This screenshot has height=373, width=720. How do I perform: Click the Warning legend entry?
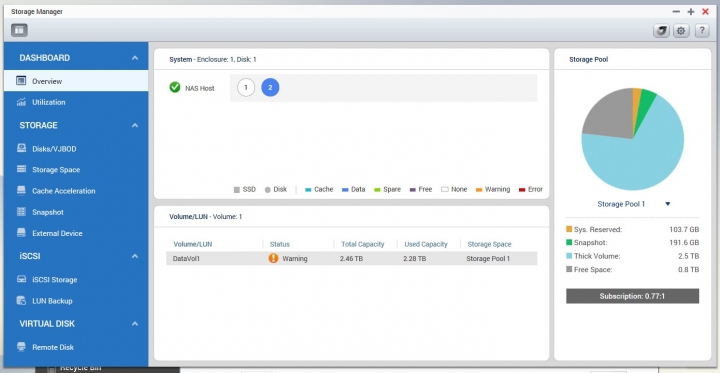coord(493,189)
